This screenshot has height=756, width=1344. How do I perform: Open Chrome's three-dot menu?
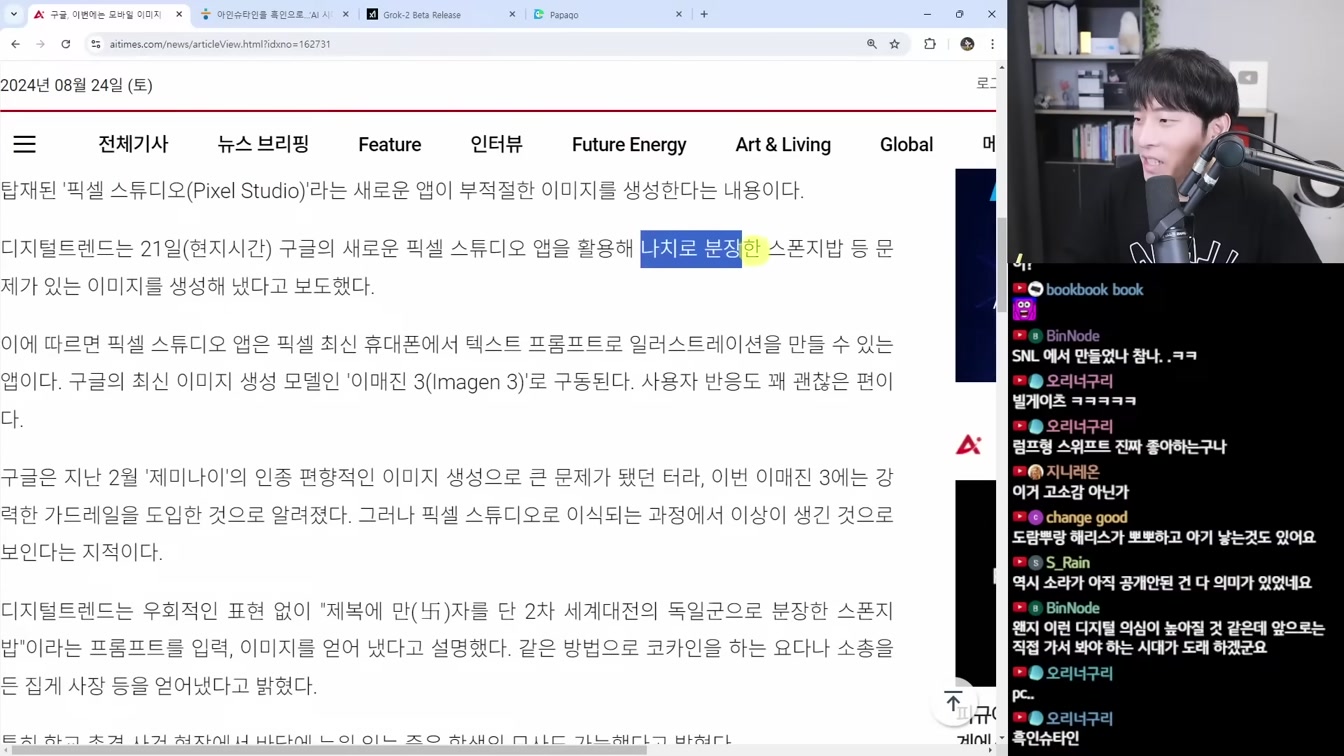click(x=992, y=44)
